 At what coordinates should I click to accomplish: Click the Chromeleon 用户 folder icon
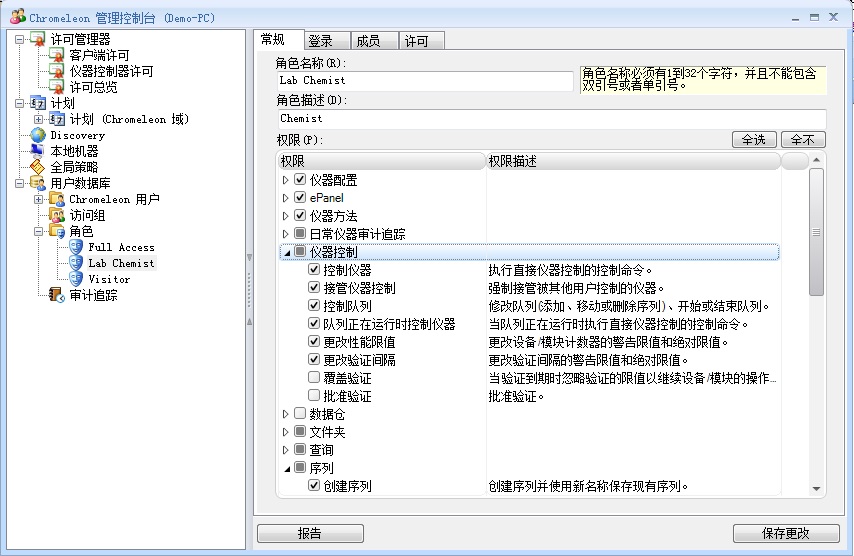tap(57, 199)
